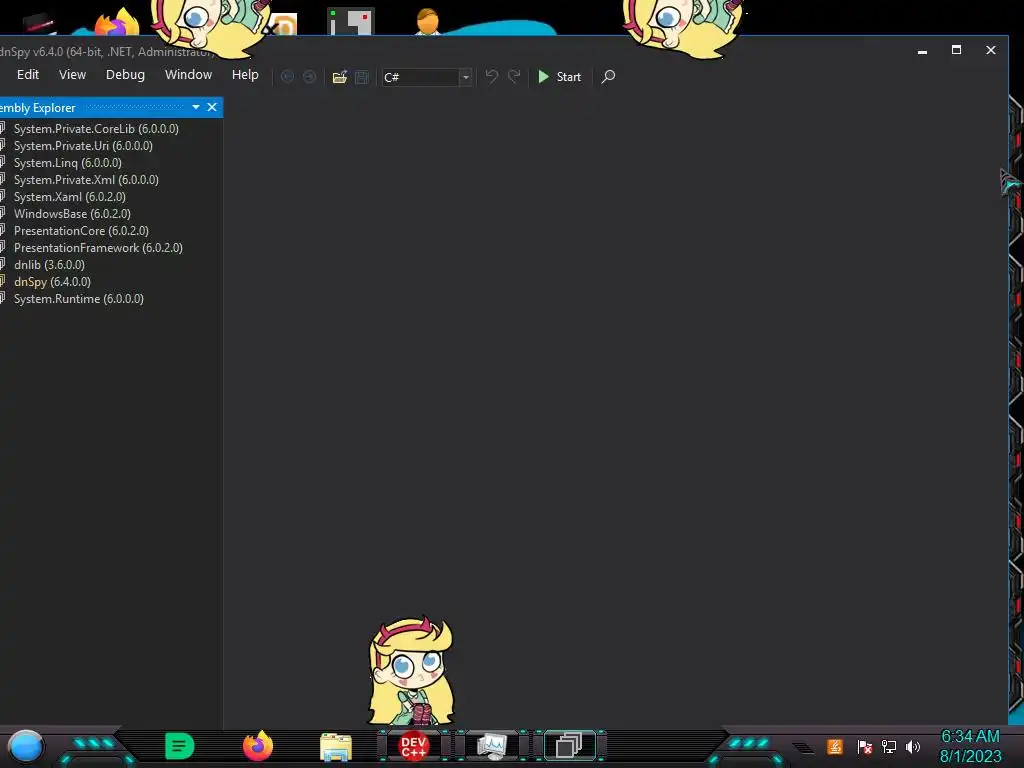Open the green notes app in taskbar
Viewport: 1024px width, 768px height.
[x=180, y=746]
